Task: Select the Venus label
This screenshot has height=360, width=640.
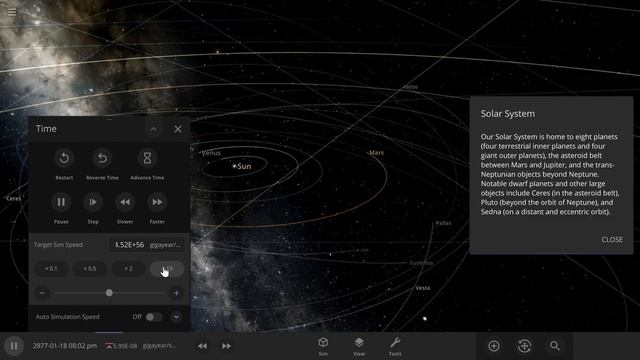Action: (211, 153)
